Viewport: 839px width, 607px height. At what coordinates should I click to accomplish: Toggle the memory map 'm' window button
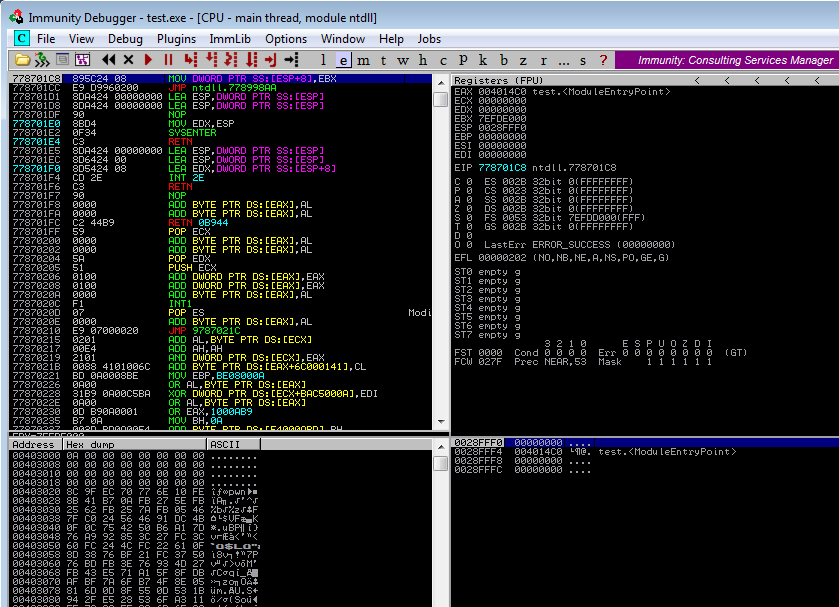pos(363,60)
